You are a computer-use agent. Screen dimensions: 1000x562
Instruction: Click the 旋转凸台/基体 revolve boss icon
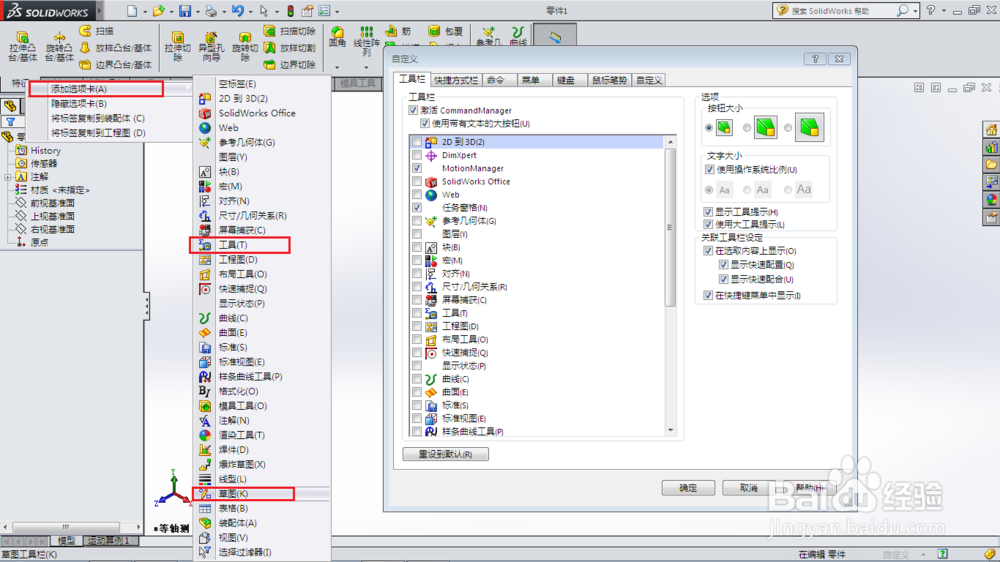(59, 37)
